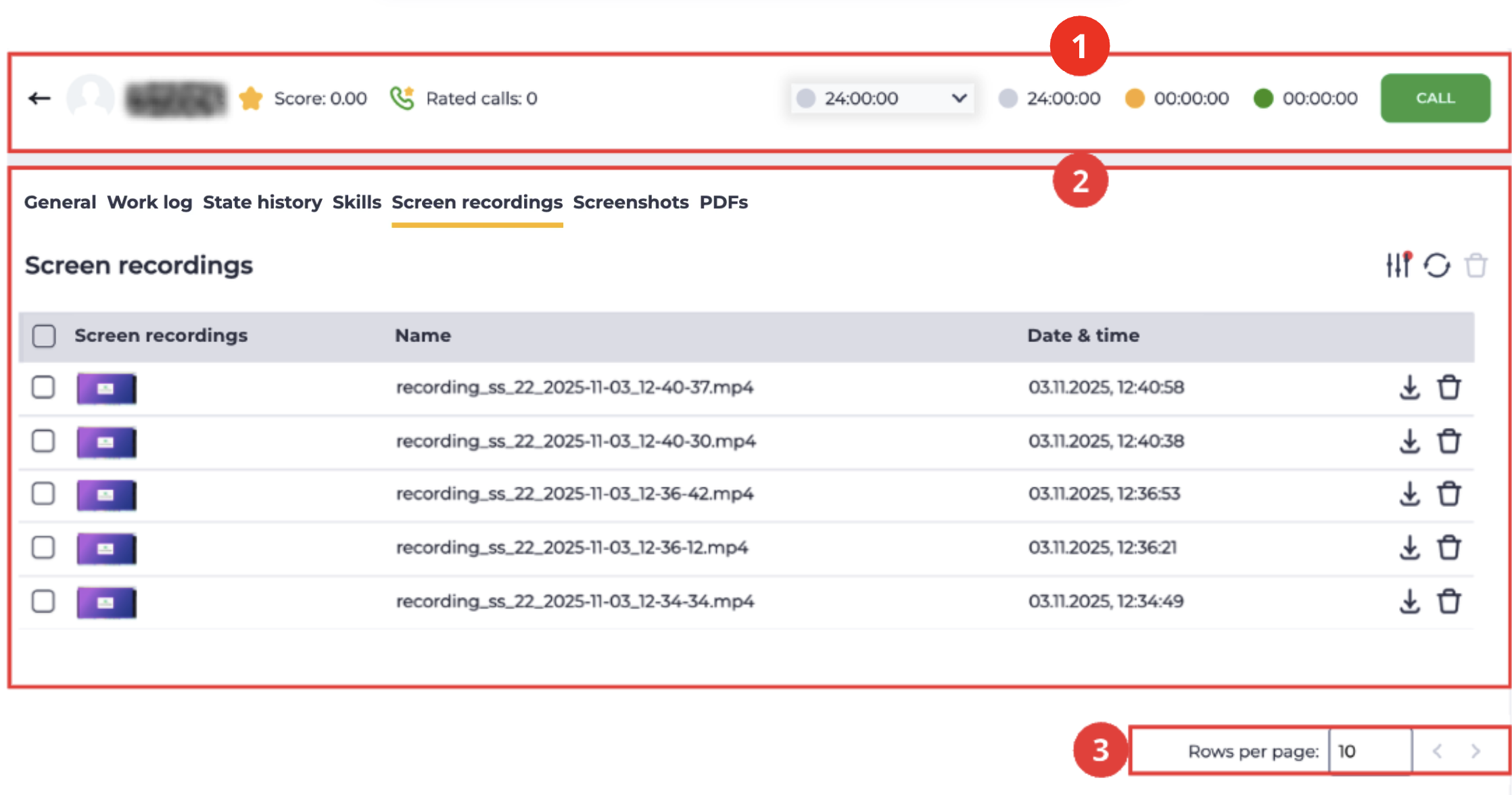The width and height of the screenshot is (1512, 795).
Task: Download recording 12-34-34.mp4
Action: (1409, 601)
